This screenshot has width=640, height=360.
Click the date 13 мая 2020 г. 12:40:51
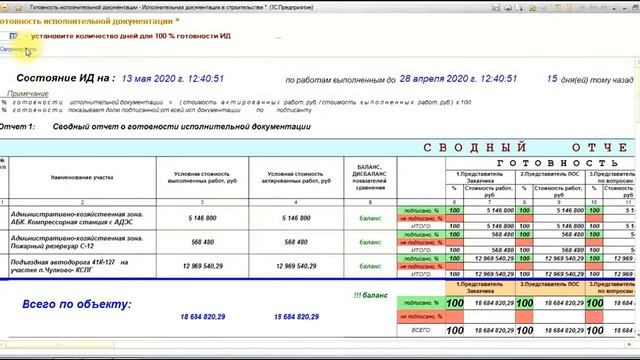173,78
